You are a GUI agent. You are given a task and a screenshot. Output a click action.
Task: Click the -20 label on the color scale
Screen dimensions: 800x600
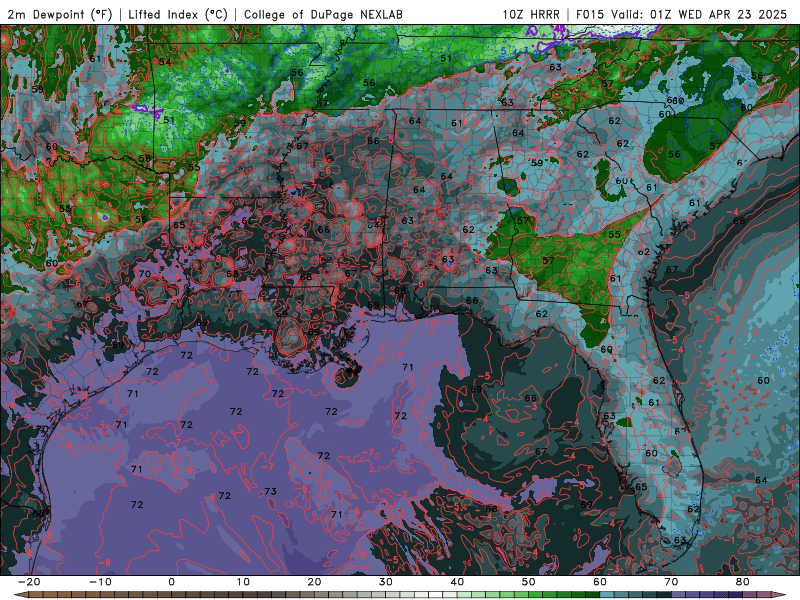click(28, 582)
